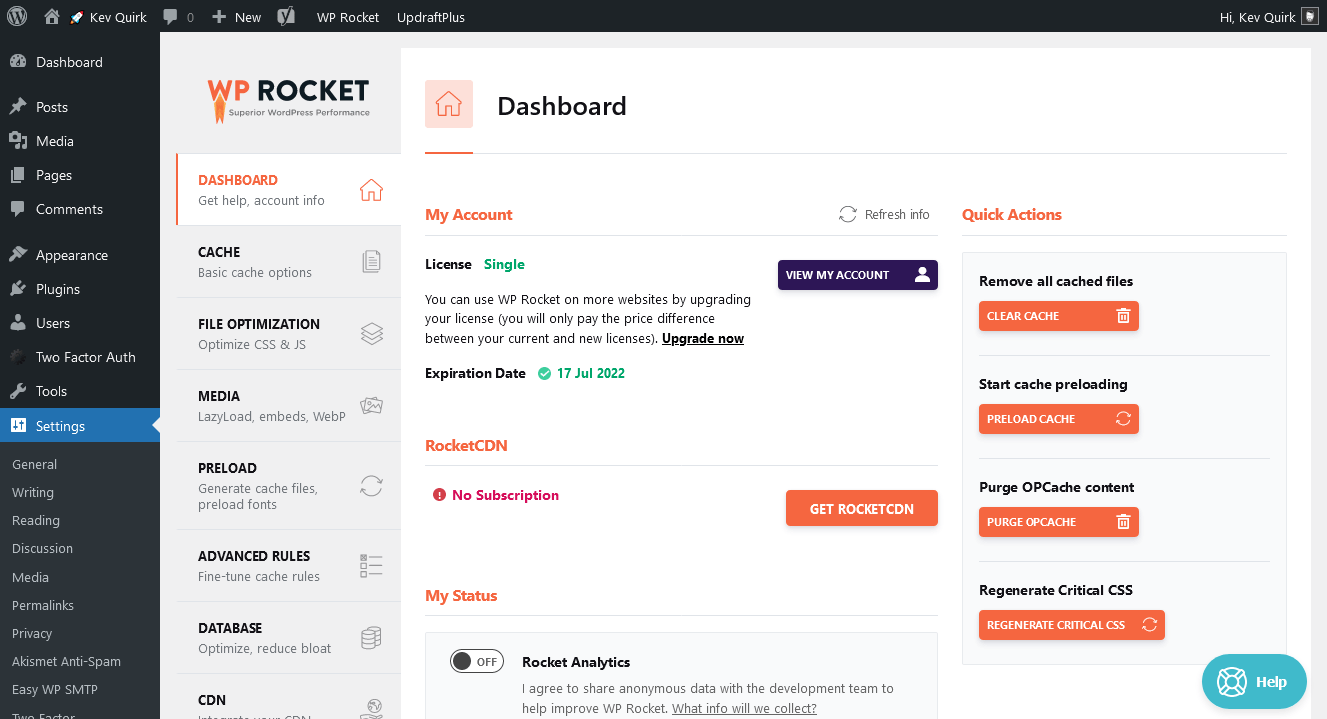1327x719 pixels.
Task: Open the Hi, Kev Quirk account menu
Action: (x=1258, y=16)
